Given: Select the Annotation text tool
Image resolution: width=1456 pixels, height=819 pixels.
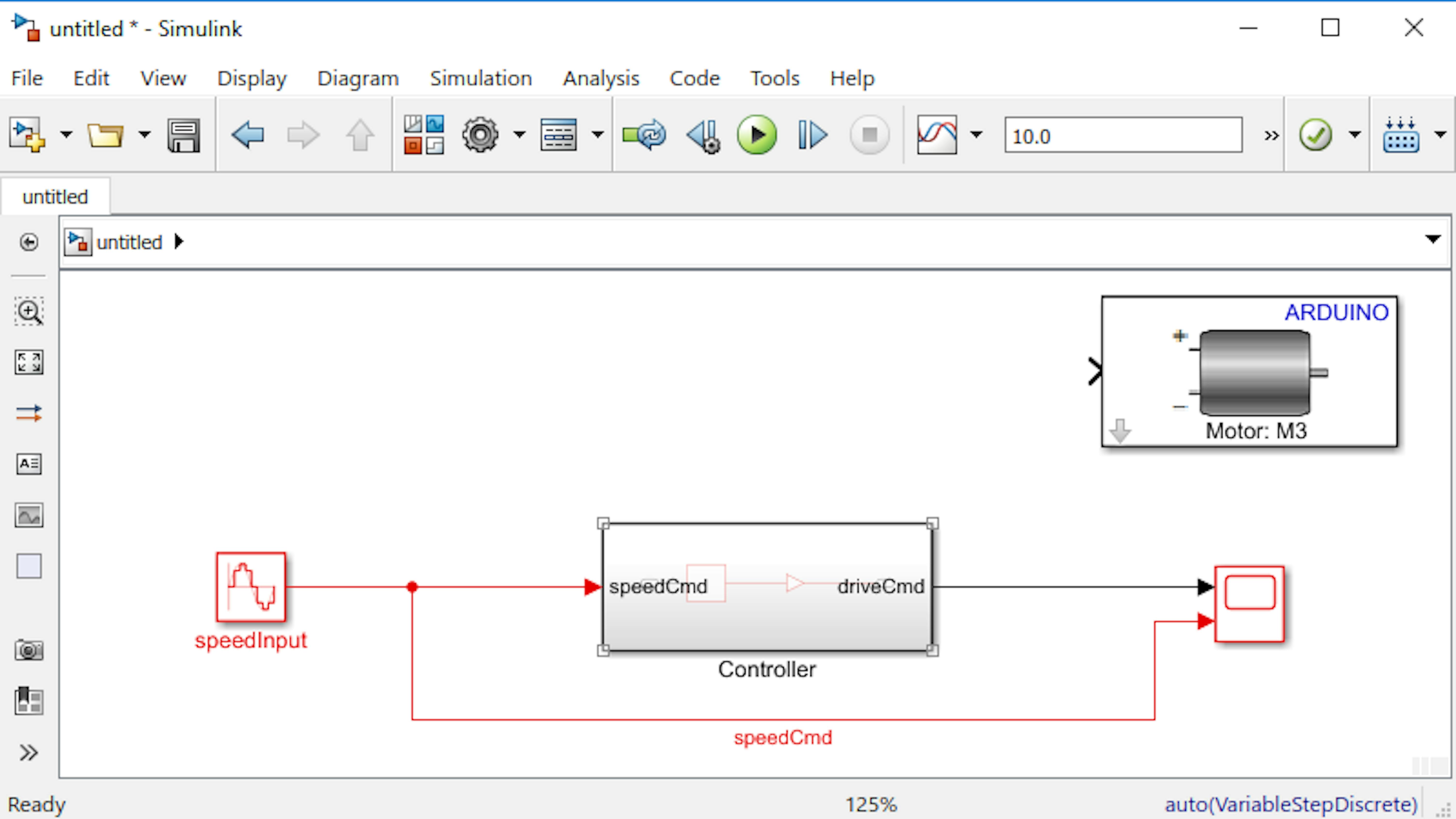Looking at the screenshot, I should pos(29,464).
